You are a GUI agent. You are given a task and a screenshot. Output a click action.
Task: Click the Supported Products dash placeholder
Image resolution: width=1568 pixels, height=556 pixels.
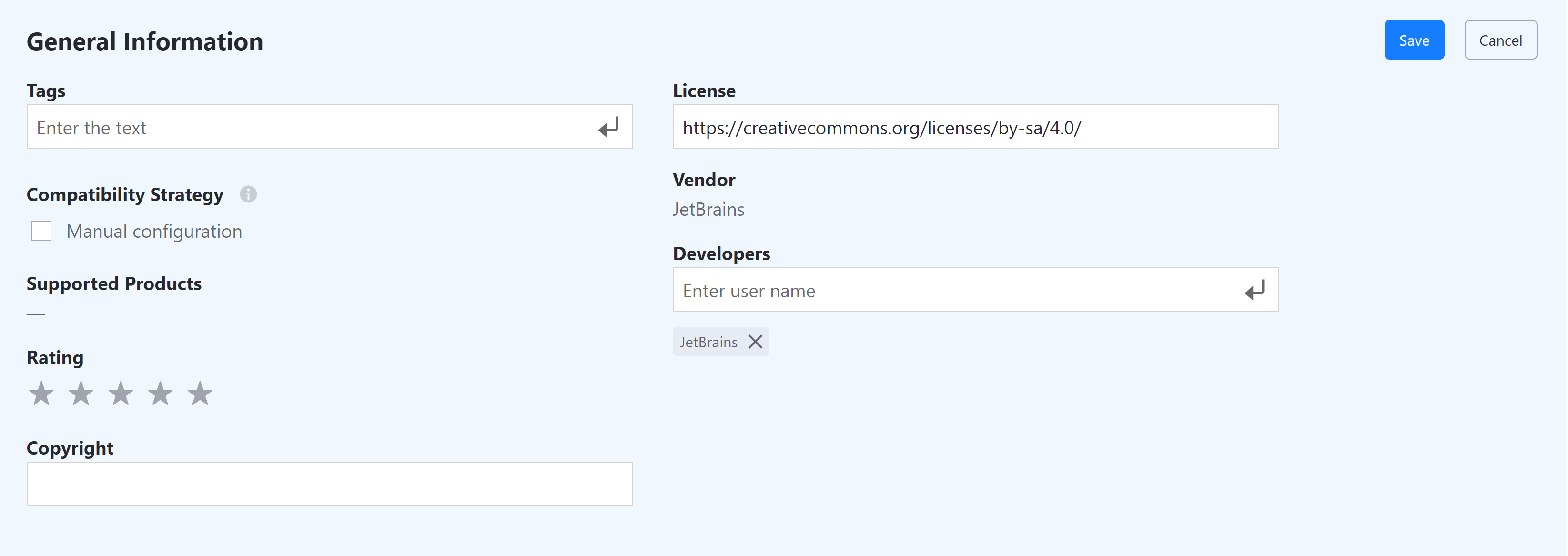tap(36, 314)
